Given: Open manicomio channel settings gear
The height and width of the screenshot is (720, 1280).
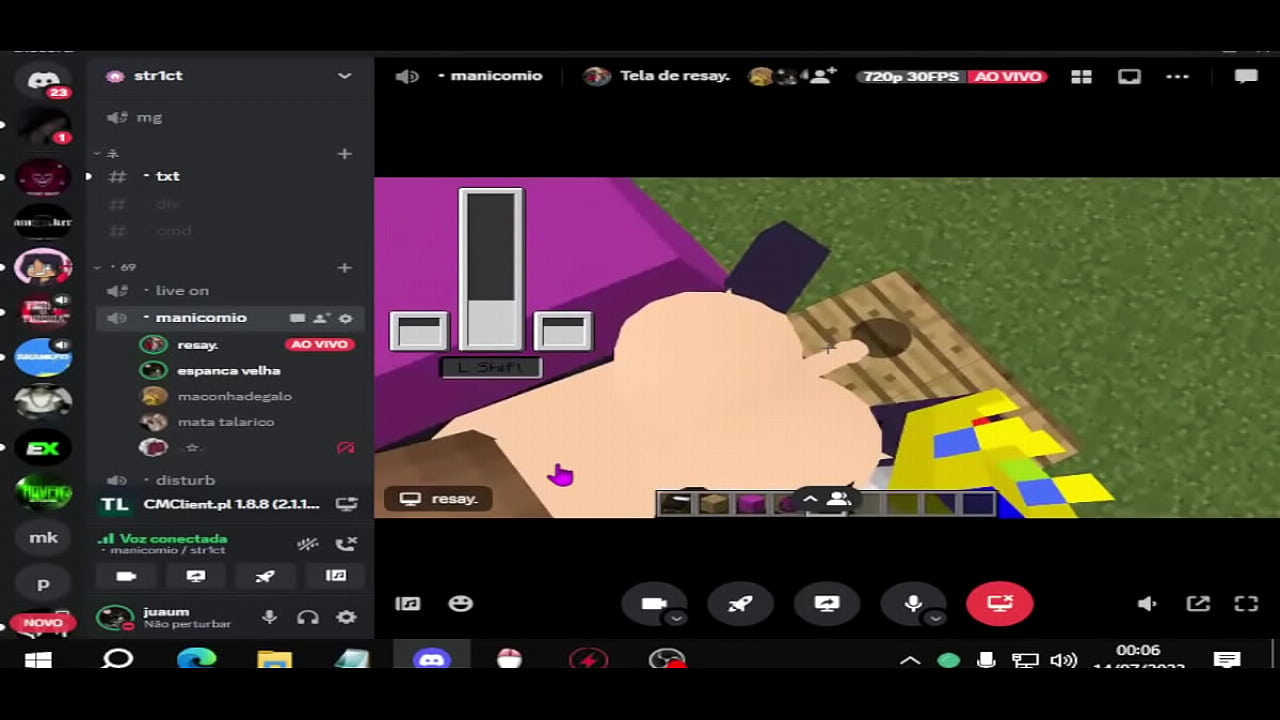Looking at the screenshot, I should click(x=346, y=318).
